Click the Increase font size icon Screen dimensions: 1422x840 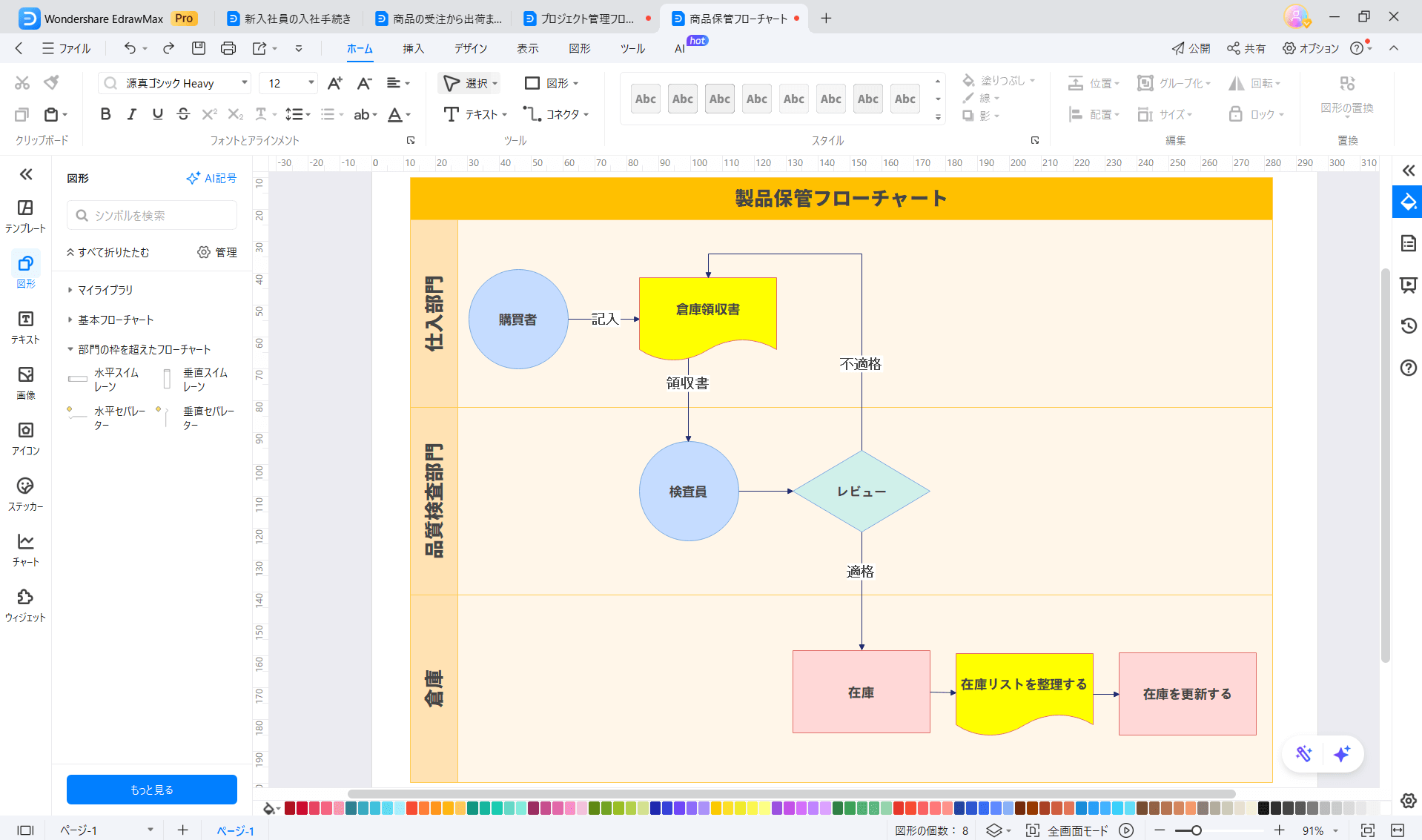pos(335,83)
